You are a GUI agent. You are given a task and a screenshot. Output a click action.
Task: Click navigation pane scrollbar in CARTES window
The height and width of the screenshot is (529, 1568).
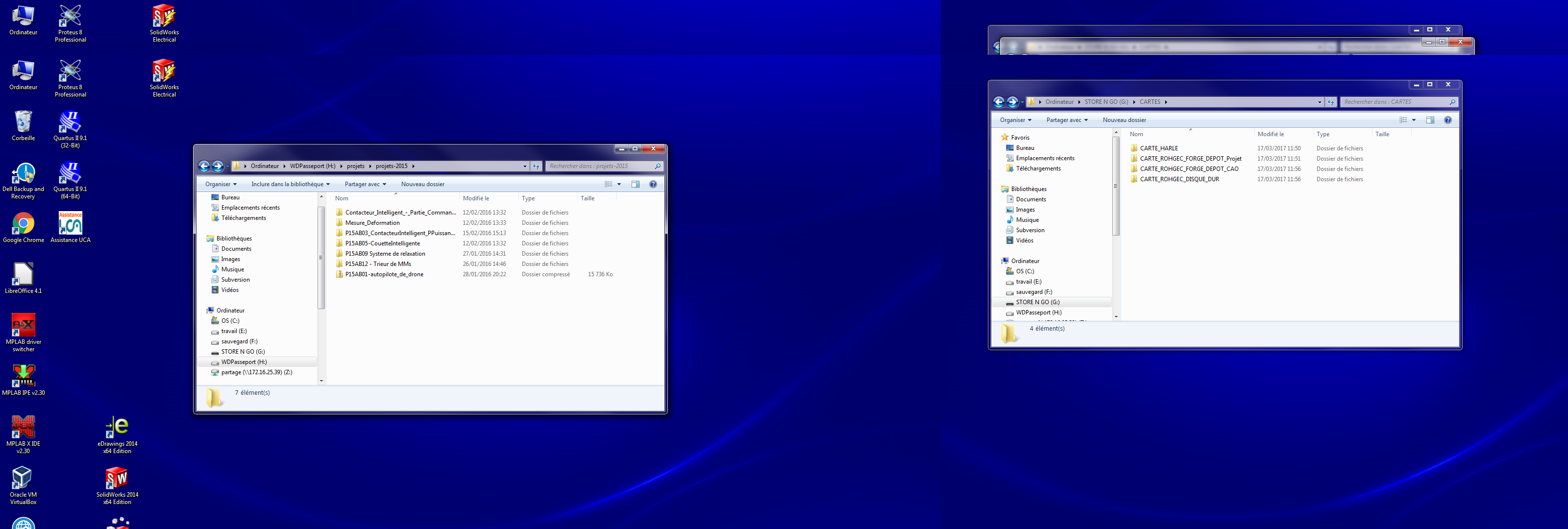[1116, 186]
